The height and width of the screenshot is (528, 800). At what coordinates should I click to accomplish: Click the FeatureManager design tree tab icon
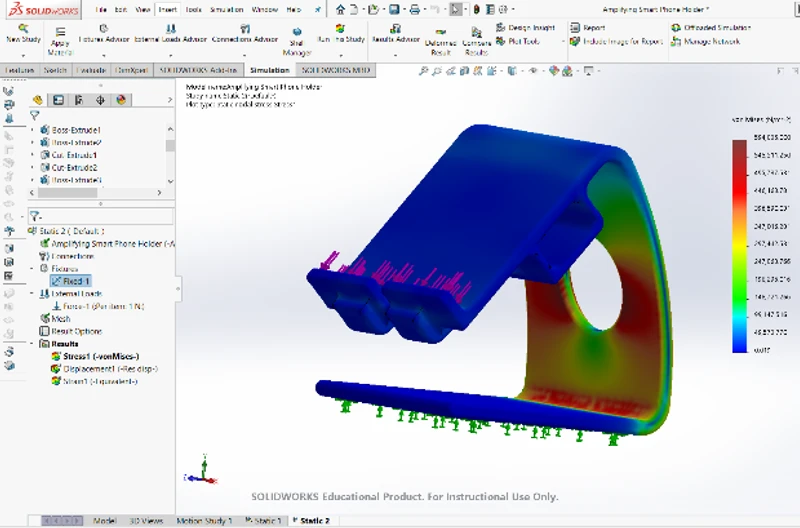[x=37, y=100]
